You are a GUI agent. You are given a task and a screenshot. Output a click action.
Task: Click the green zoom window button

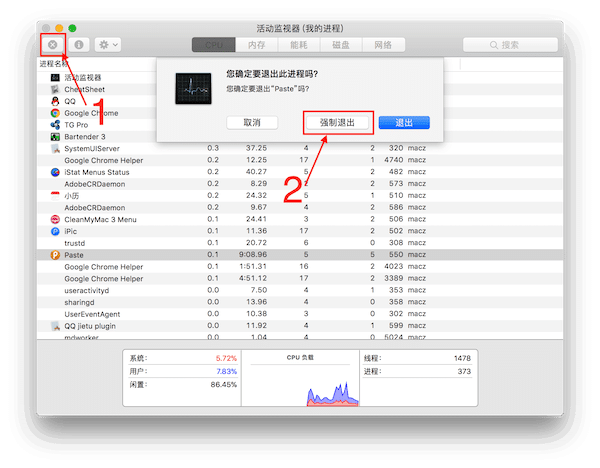tap(72, 28)
